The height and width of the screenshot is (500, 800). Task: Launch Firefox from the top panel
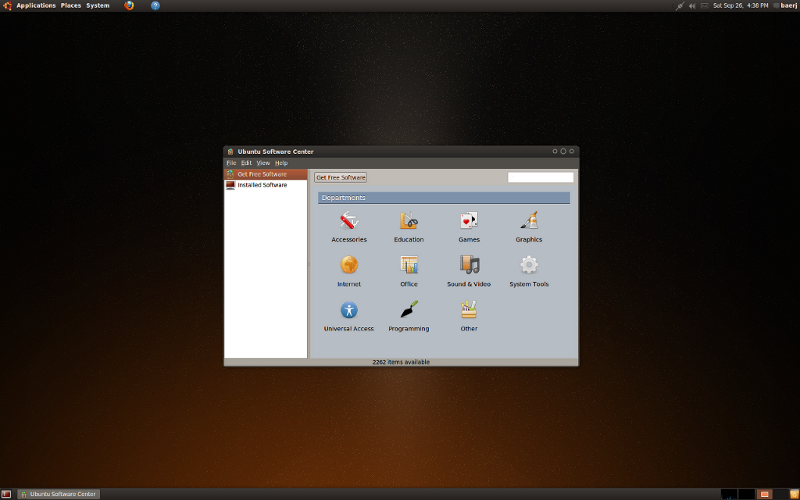tap(129, 6)
